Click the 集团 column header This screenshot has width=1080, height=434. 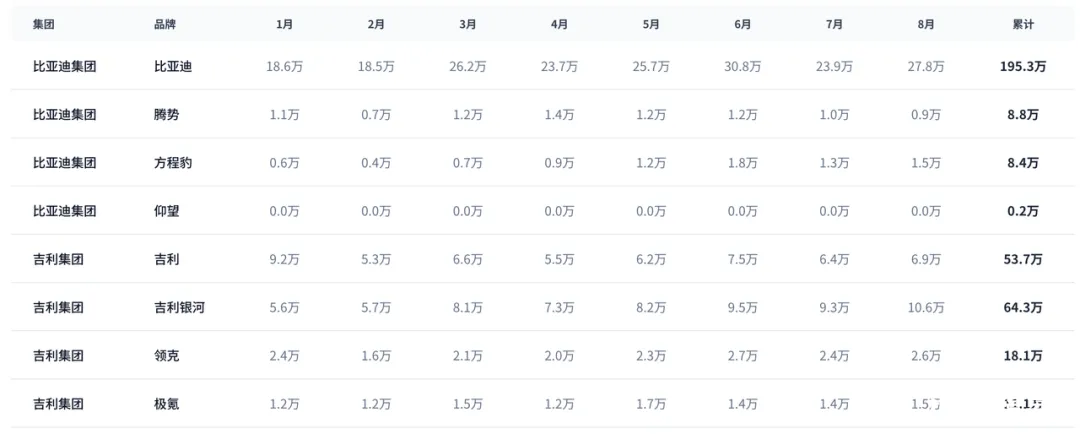pos(43,23)
